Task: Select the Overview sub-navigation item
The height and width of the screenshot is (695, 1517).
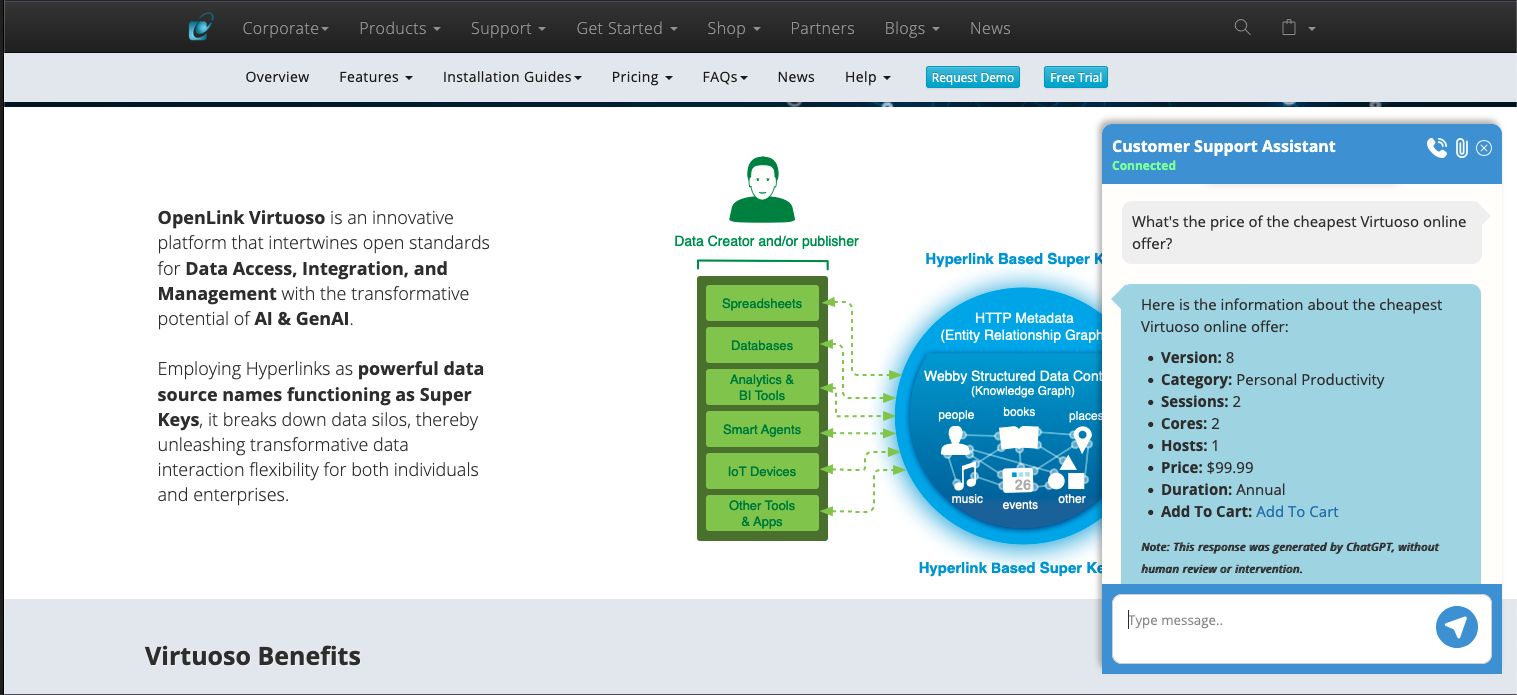Action: point(277,77)
